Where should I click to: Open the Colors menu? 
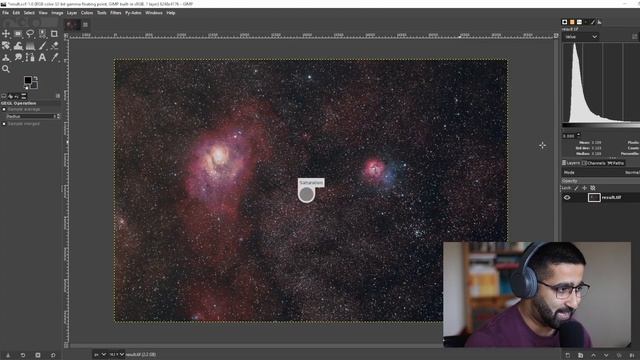pyautogui.click(x=87, y=13)
